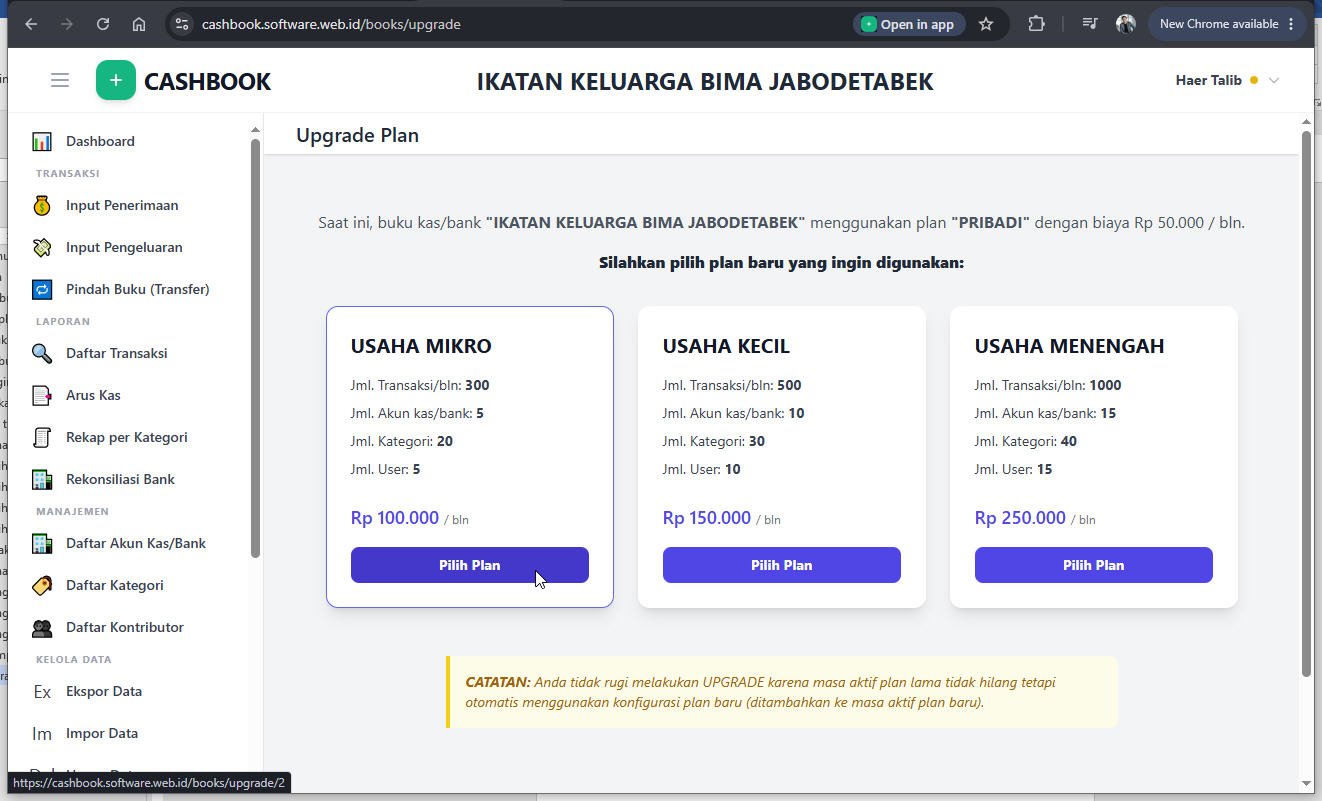Click the Daftar Kontributor people icon
Viewport: 1322px width, 801px height.
42,627
